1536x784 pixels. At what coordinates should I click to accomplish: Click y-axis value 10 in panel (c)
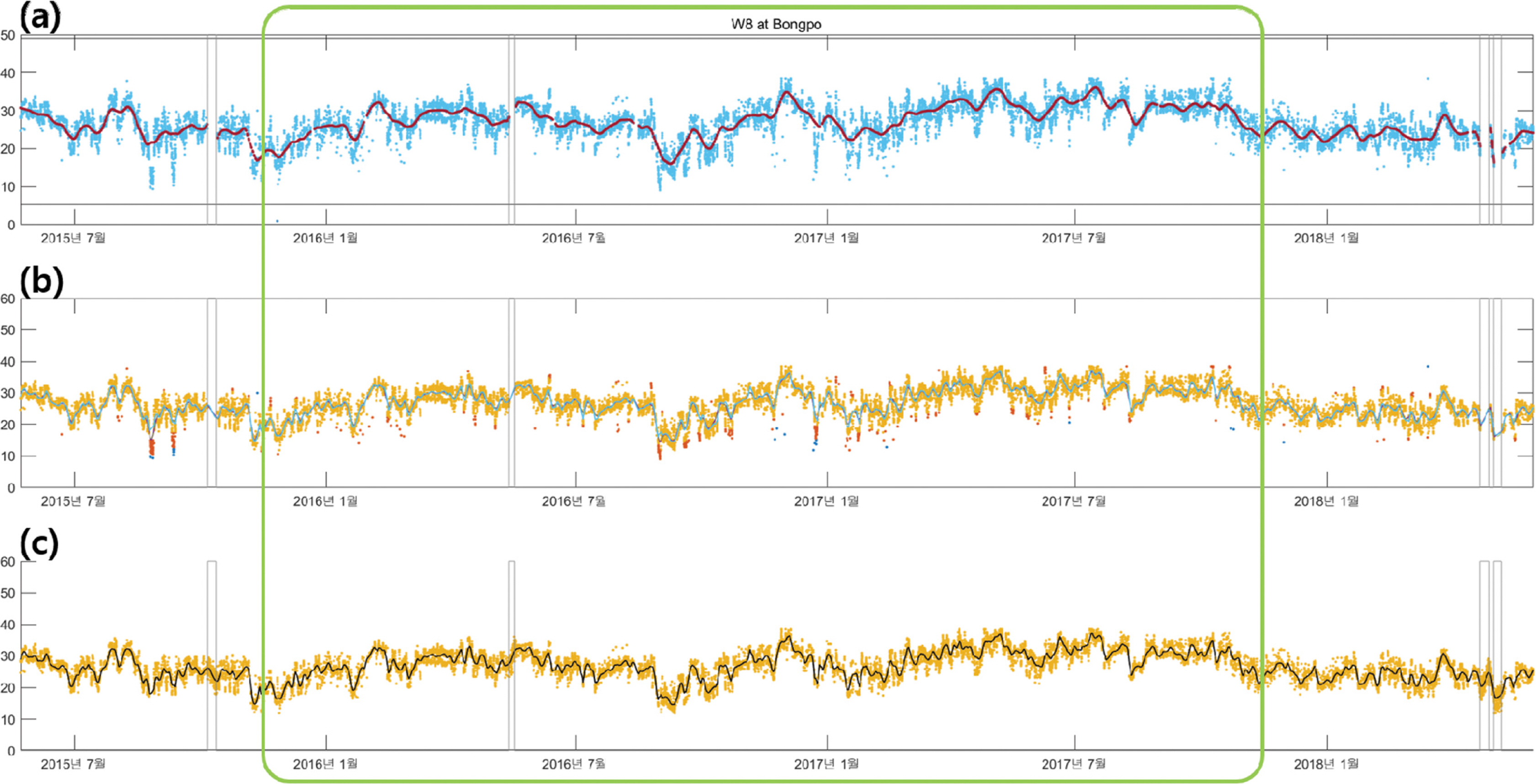click(8, 719)
